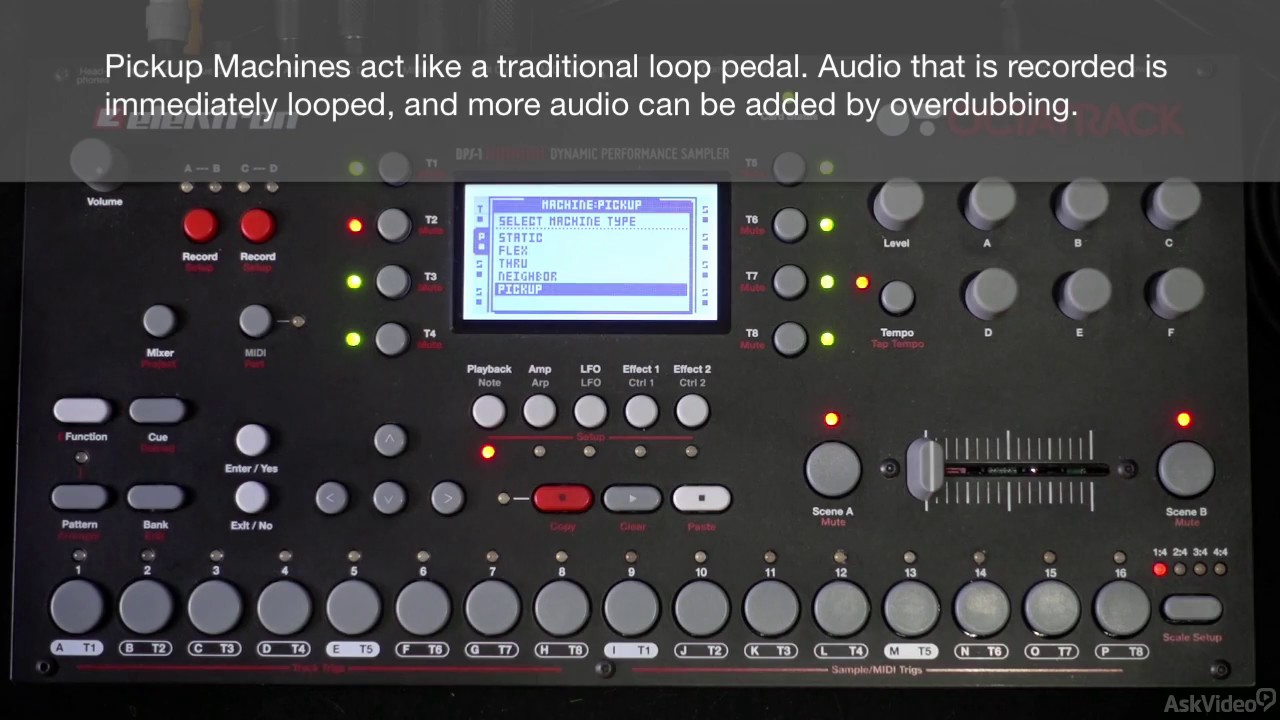The width and height of the screenshot is (1280, 720).
Task: Cancel with the Exit/No button
Action: pos(252,497)
